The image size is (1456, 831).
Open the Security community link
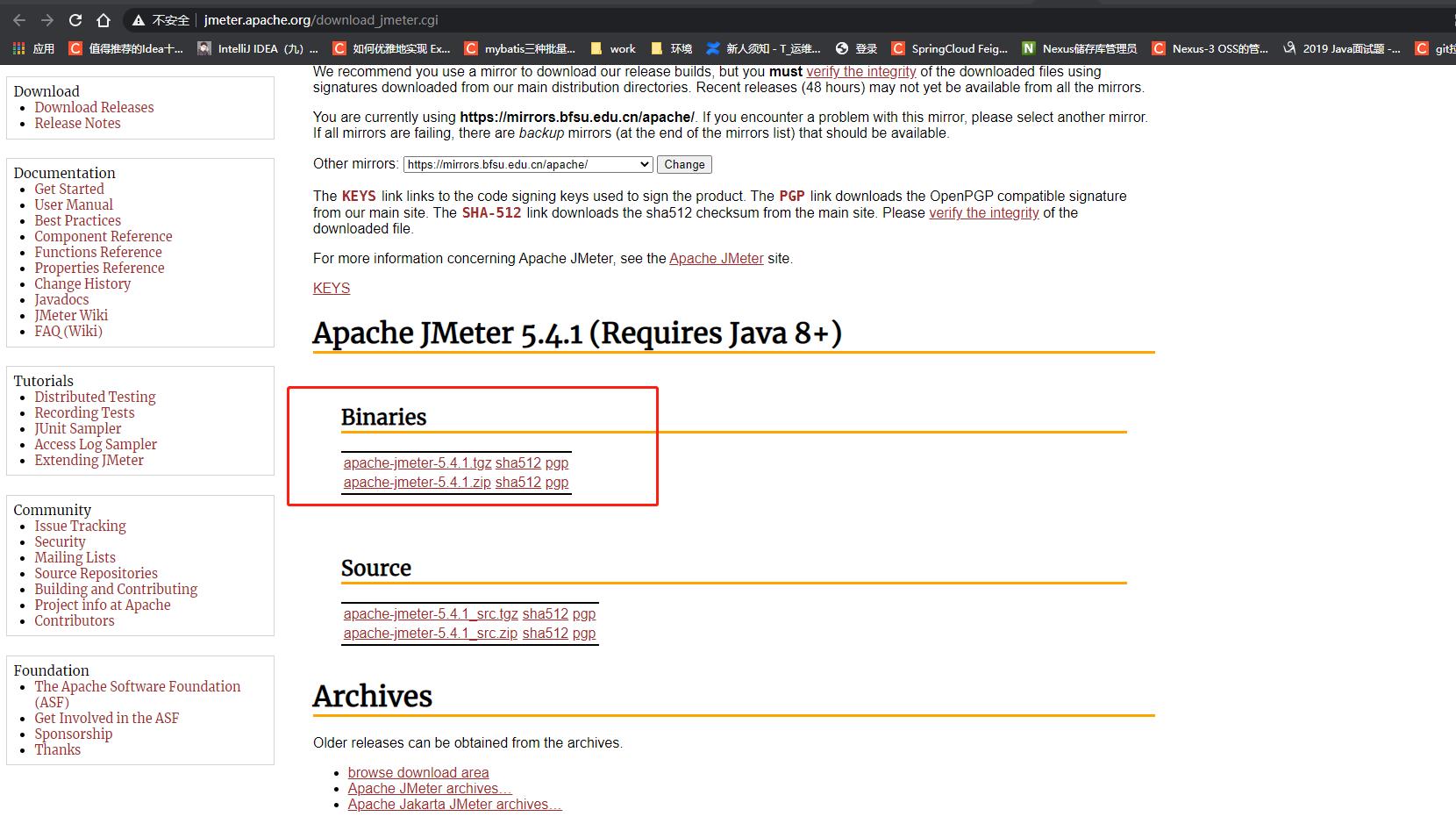tap(60, 541)
